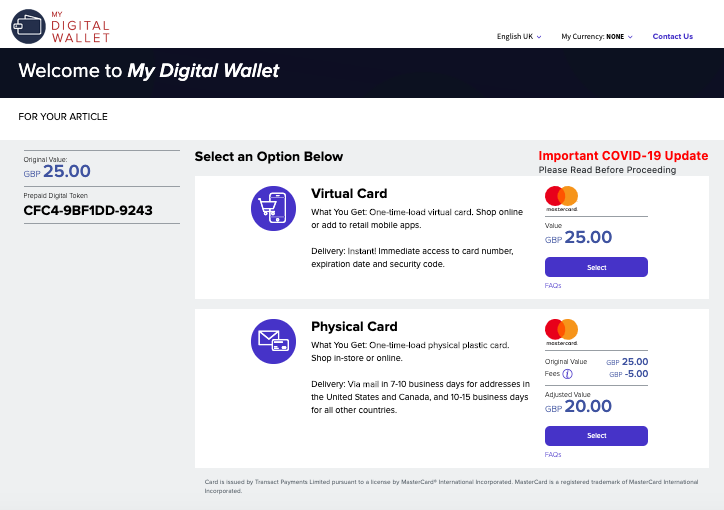Select the Physical Card option button
The width and height of the screenshot is (724, 510).
(x=596, y=436)
